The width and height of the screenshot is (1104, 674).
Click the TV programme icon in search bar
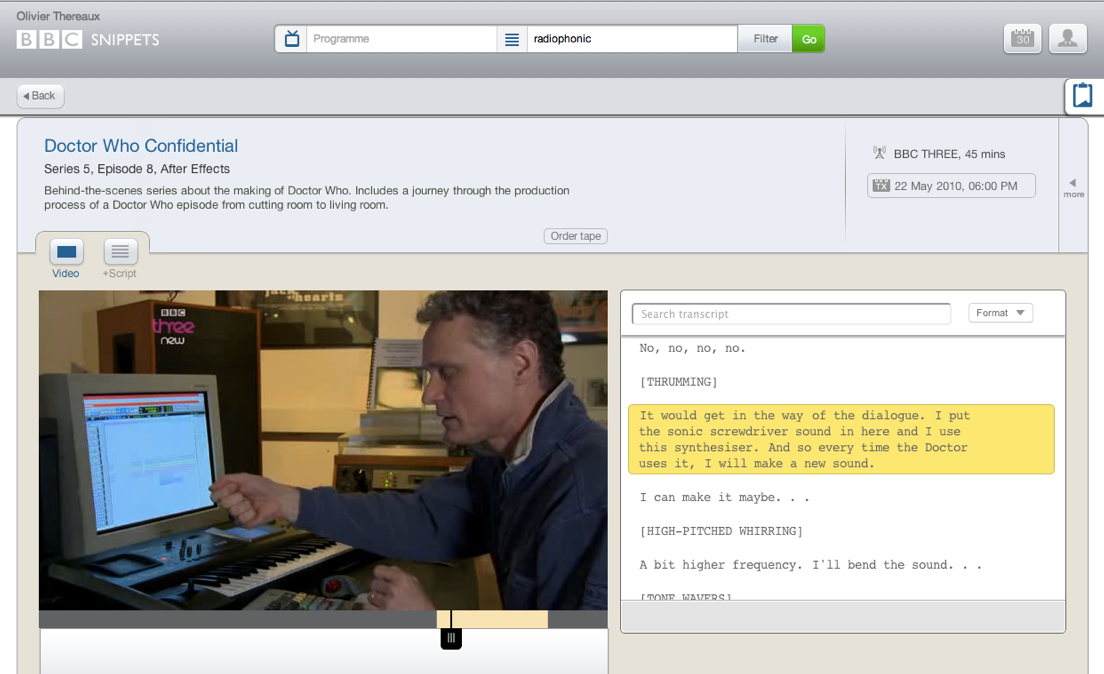coord(291,39)
